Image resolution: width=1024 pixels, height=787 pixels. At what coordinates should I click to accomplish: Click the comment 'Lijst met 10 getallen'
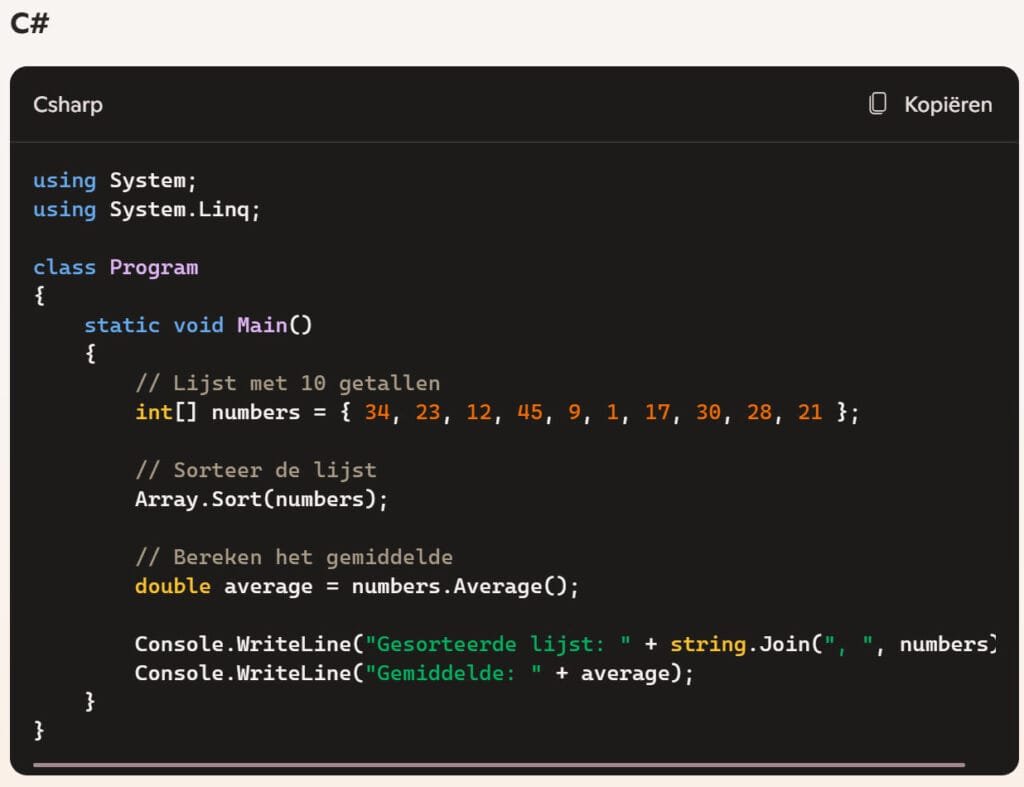(x=288, y=383)
